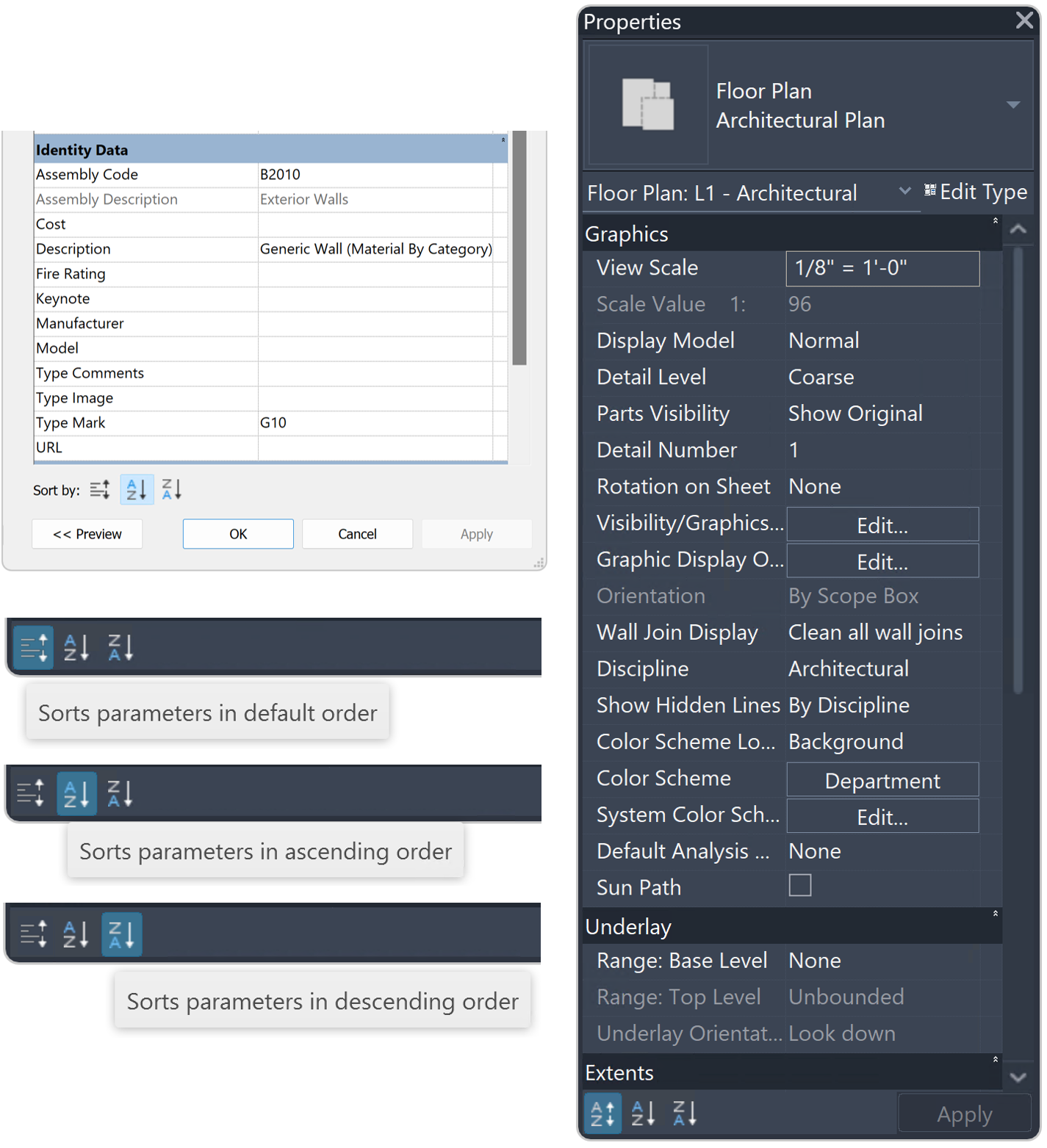The height and width of the screenshot is (1148, 1047).
Task: Click the Department color scheme button
Action: 882,779
